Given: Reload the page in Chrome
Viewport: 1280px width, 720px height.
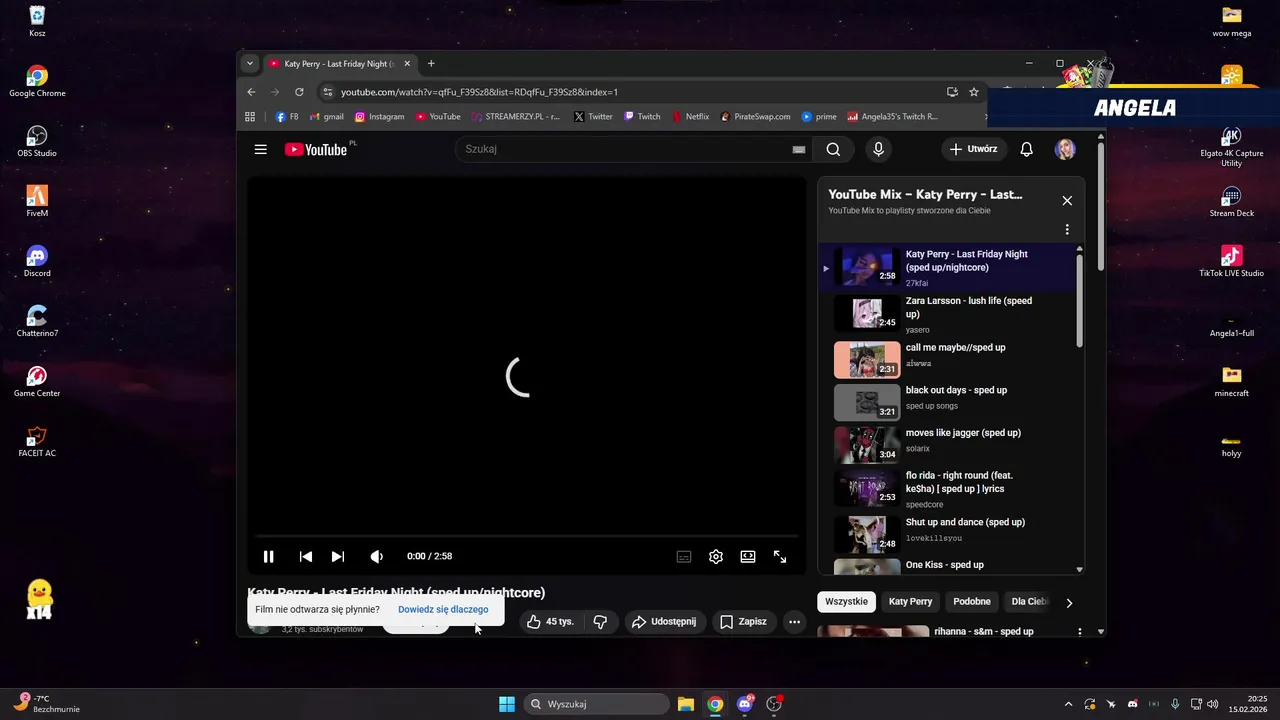Looking at the screenshot, I should coord(299,92).
